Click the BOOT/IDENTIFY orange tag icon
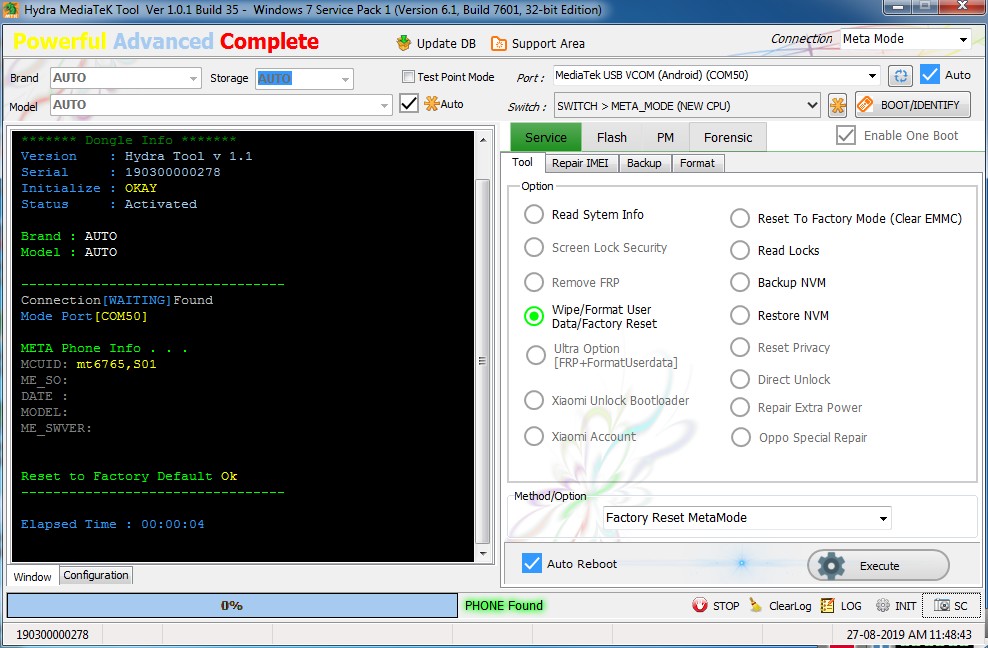This screenshot has height=648, width=988. click(x=866, y=105)
